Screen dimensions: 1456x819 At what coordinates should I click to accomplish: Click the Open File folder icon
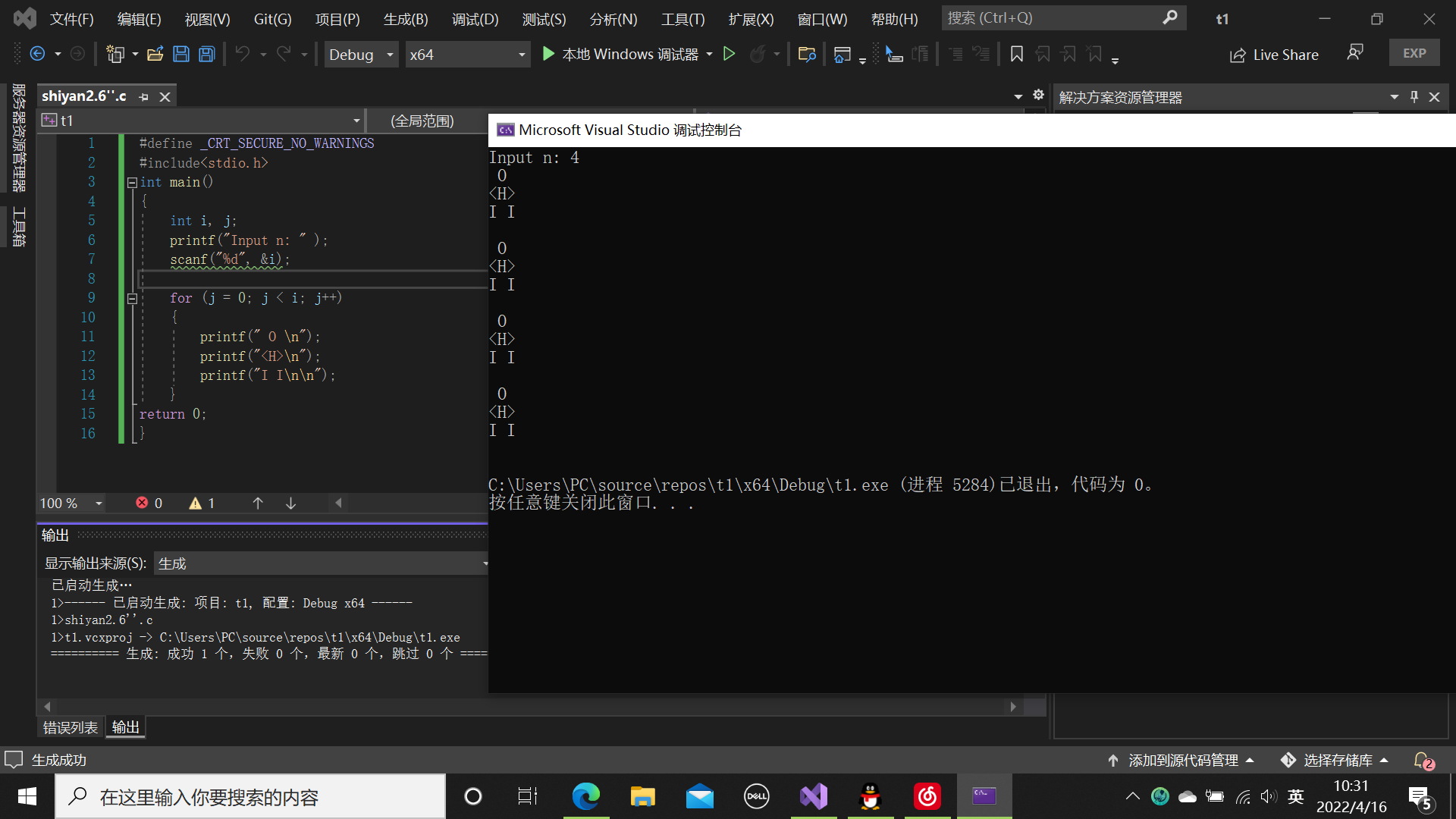pos(155,54)
